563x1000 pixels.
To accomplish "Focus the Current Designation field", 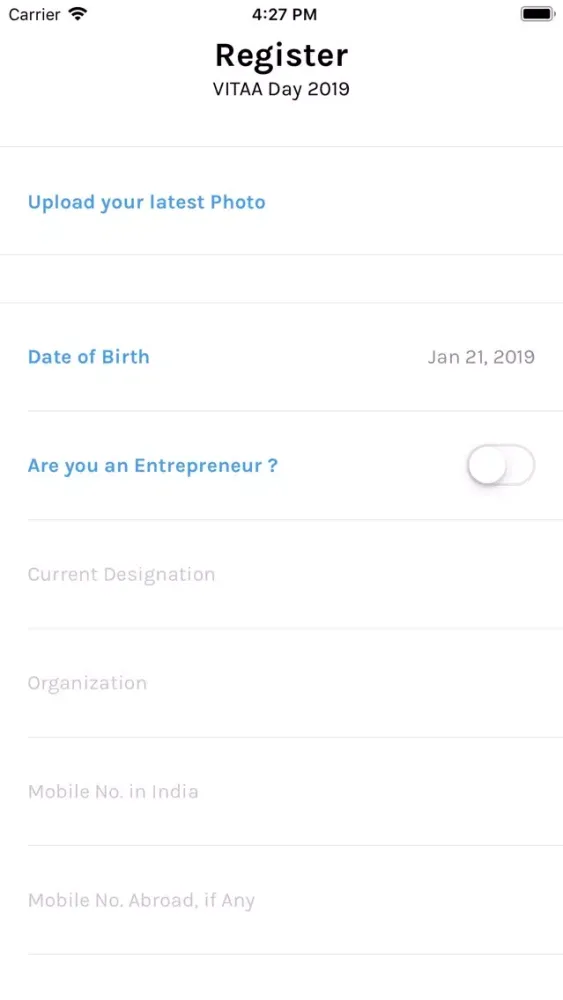I will coord(295,574).
